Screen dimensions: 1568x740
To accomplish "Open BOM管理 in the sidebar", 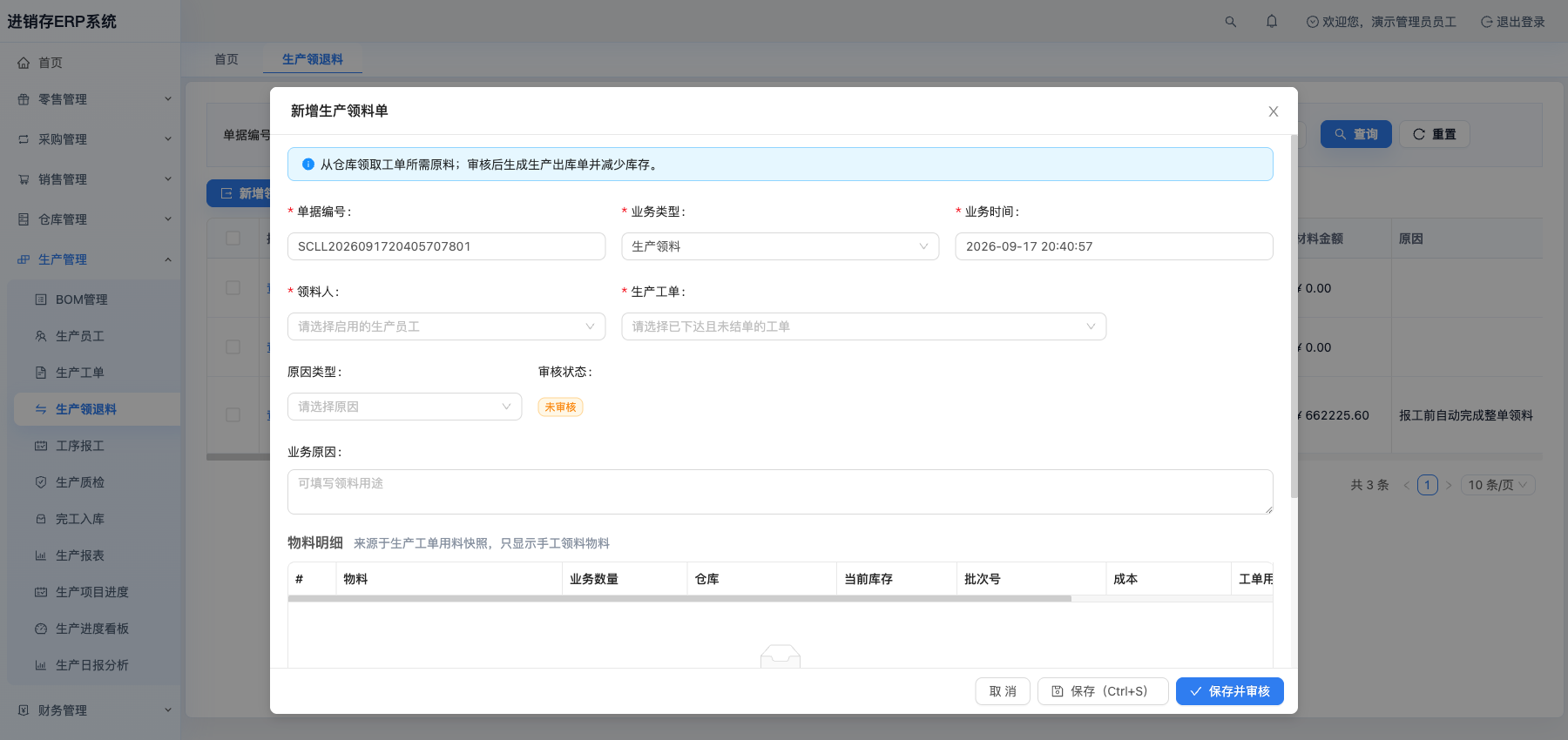I will [x=98, y=299].
